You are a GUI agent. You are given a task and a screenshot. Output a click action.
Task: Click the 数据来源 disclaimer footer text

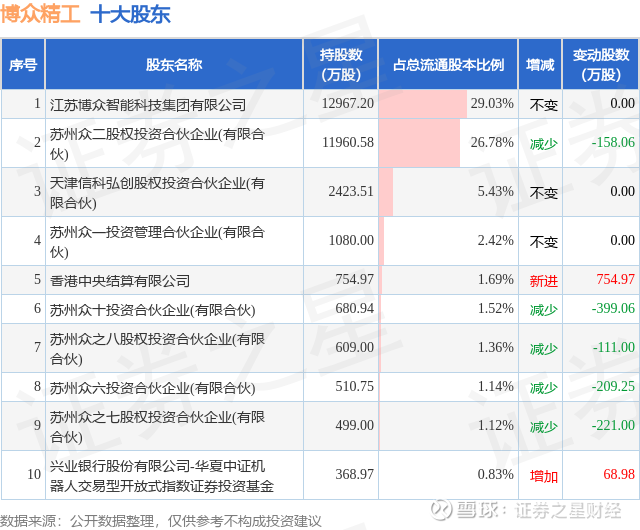coord(161,521)
